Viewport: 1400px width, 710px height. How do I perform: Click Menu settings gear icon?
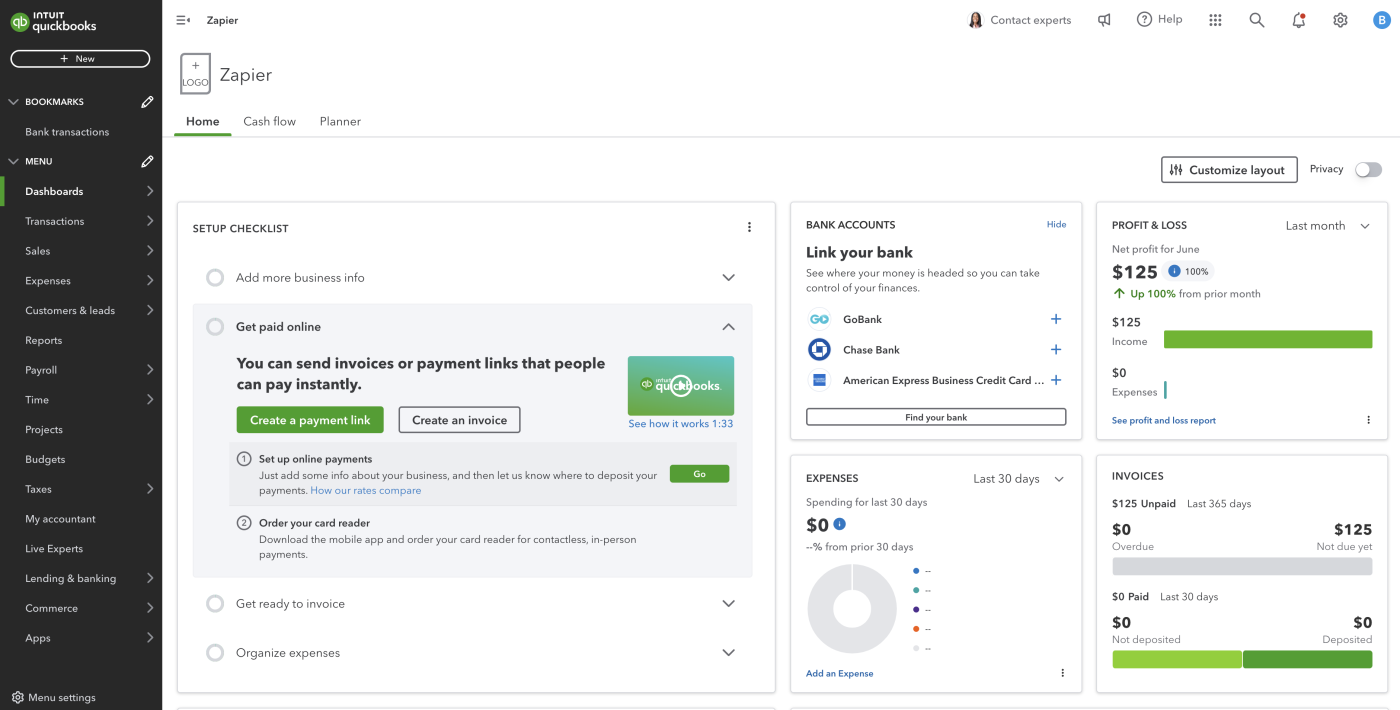point(17,697)
